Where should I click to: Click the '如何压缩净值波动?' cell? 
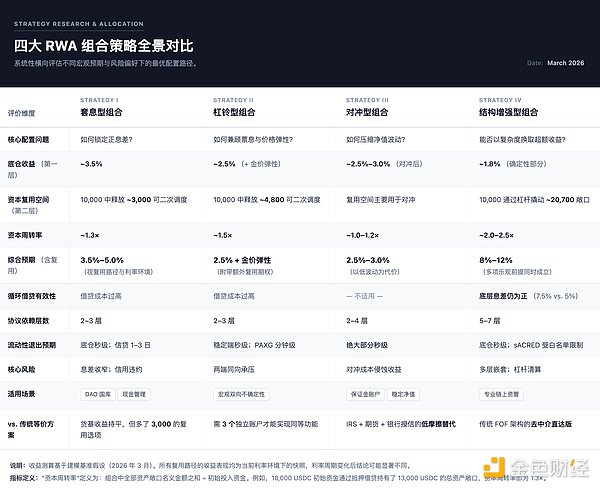(x=375, y=140)
